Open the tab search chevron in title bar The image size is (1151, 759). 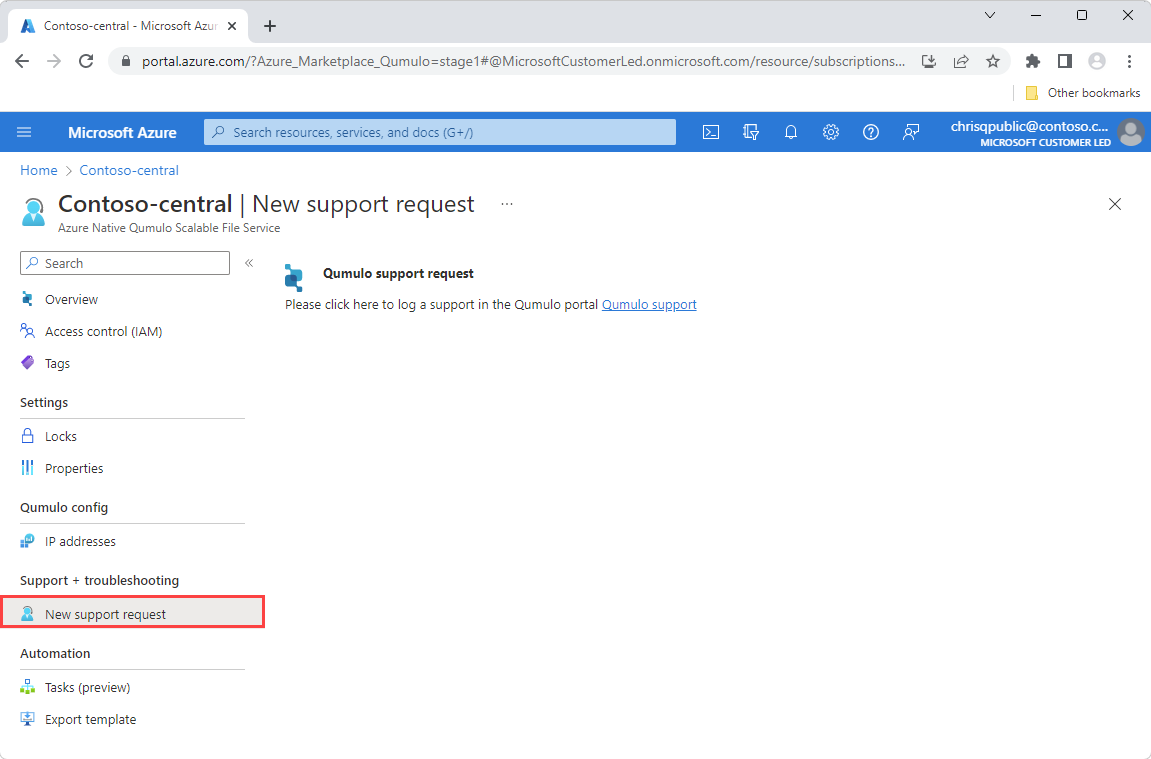pos(990,15)
